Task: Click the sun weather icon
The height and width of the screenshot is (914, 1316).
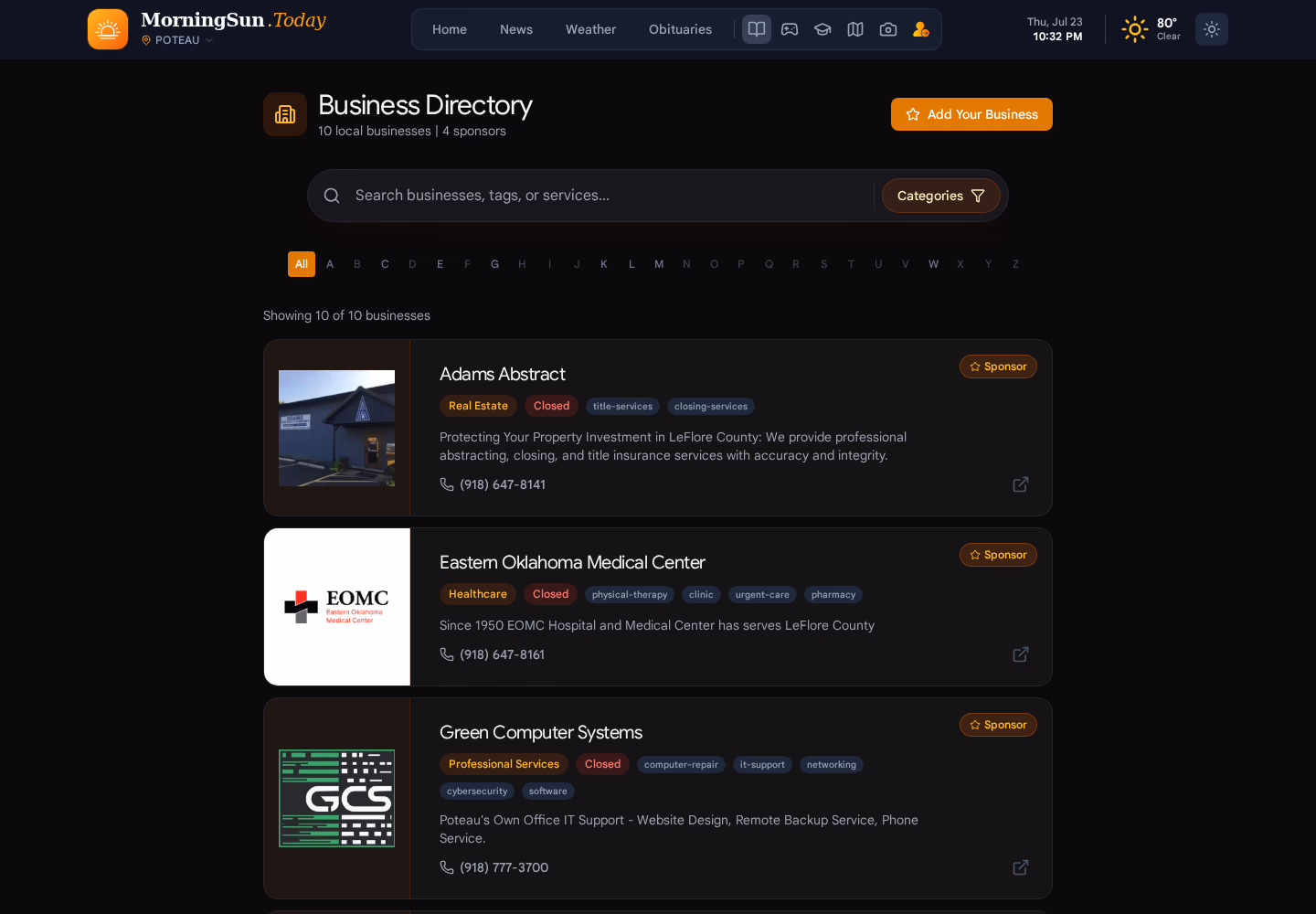Action: 1135,29
